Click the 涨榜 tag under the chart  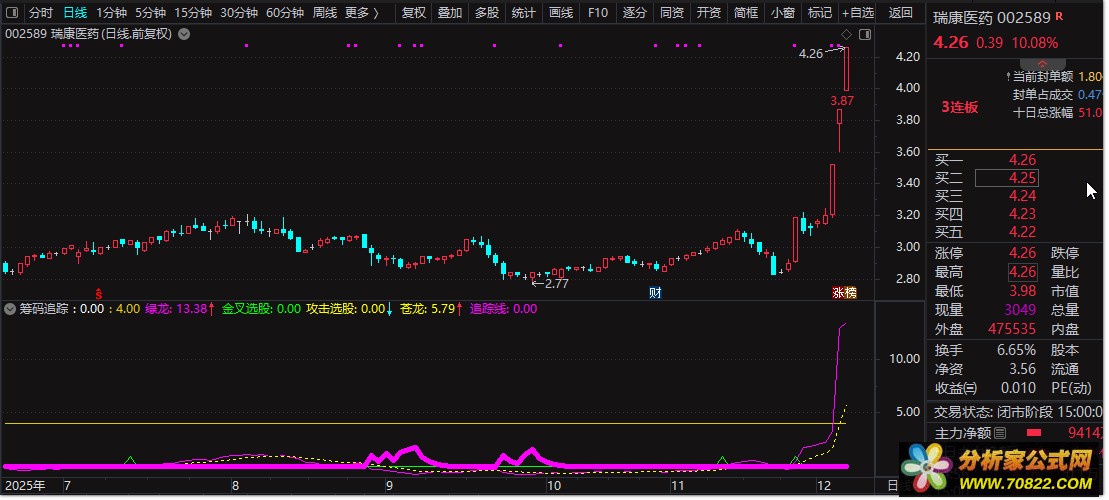(x=844, y=293)
